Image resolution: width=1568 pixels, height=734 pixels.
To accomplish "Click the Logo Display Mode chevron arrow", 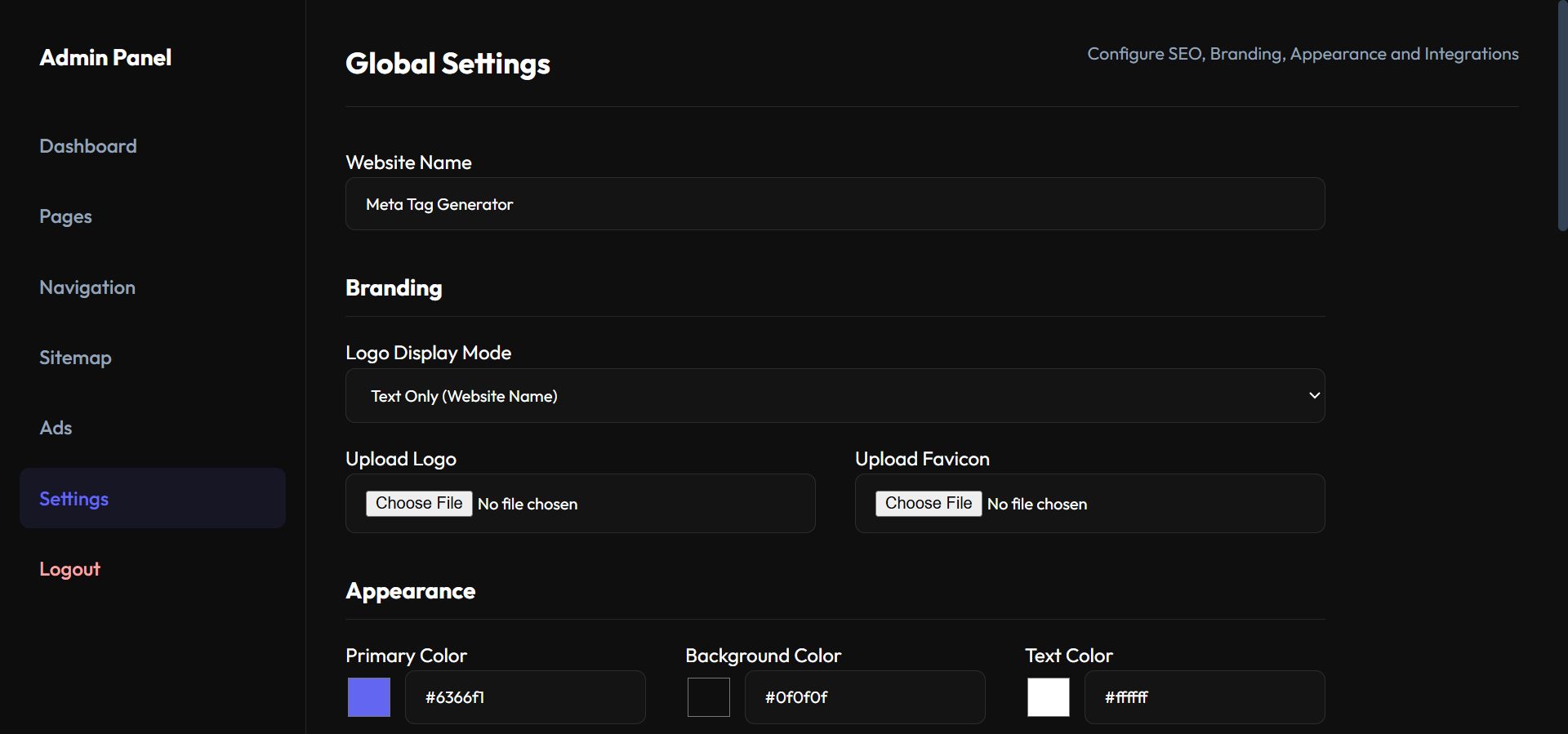I will click(1314, 396).
